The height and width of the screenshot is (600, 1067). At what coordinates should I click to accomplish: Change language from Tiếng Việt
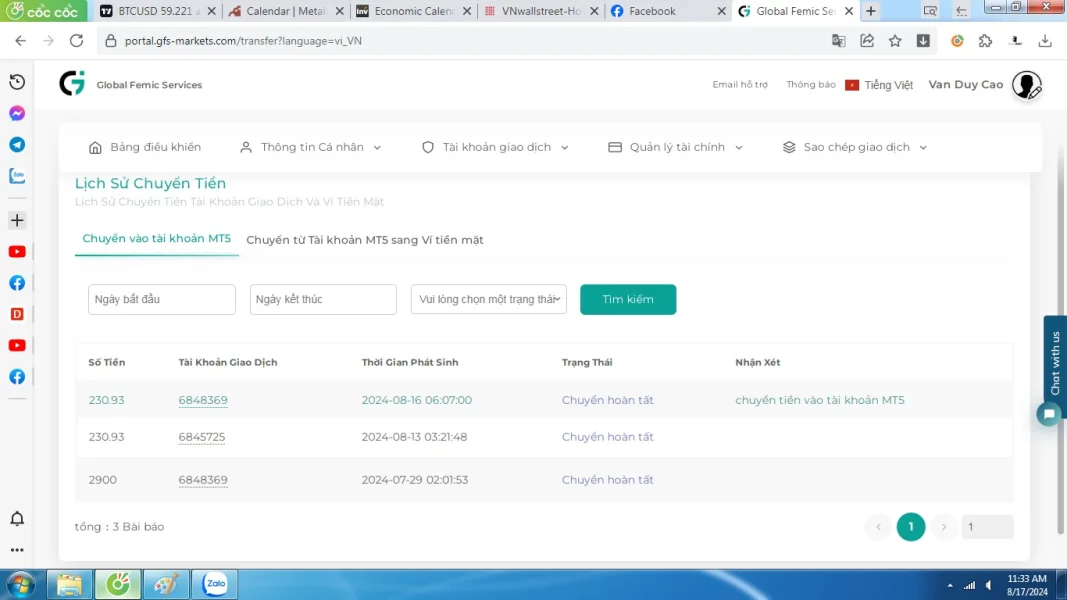(879, 85)
